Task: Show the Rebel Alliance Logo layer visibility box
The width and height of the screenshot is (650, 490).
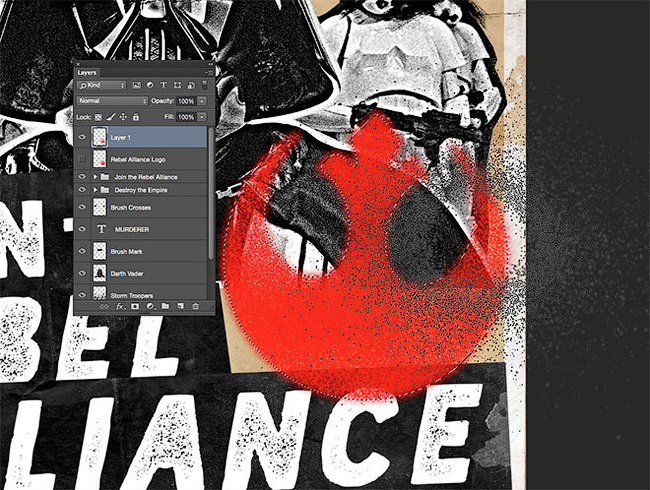Action: point(82,159)
